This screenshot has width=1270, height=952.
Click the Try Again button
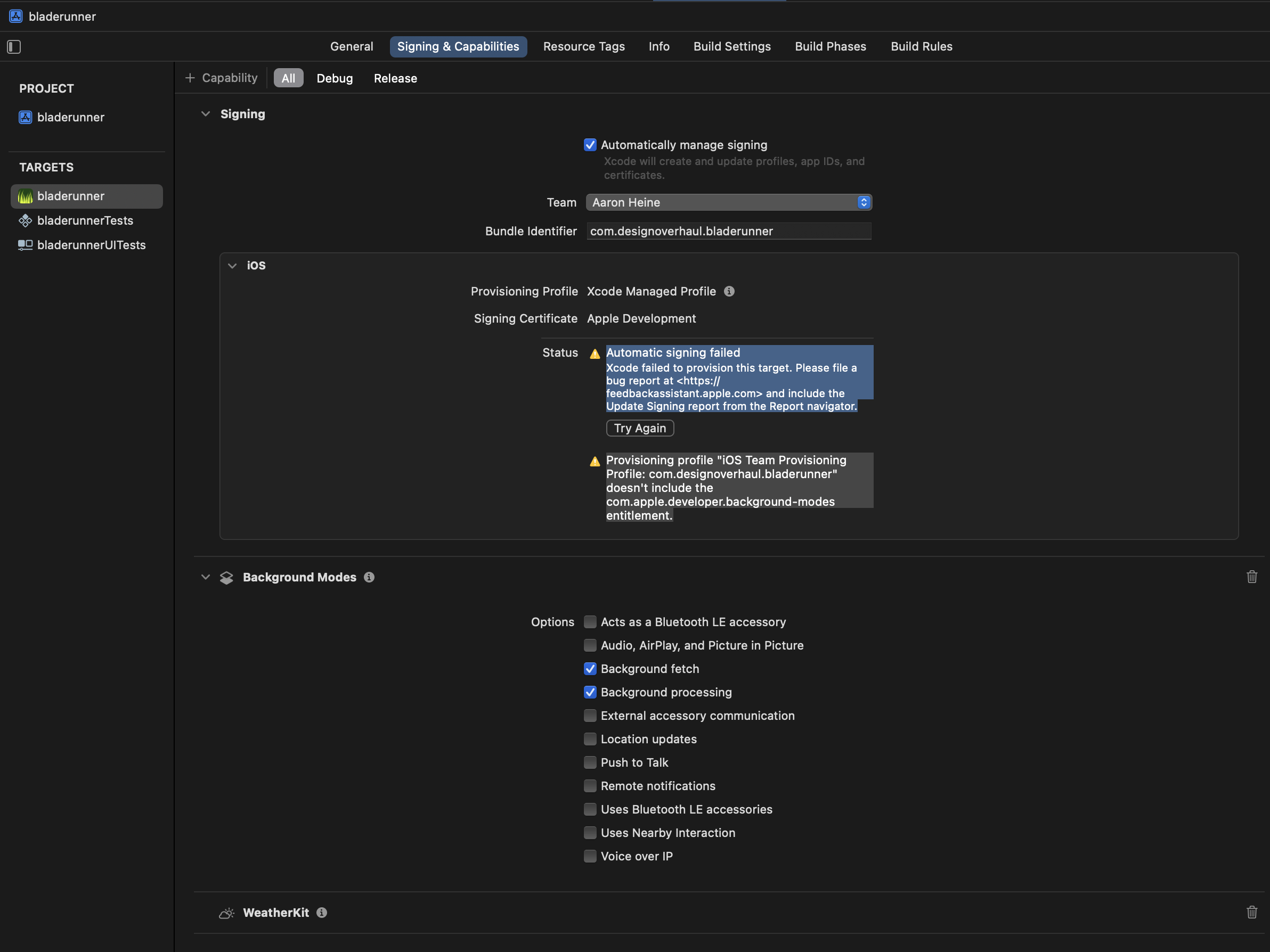pyautogui.click(x=640, y=428)
